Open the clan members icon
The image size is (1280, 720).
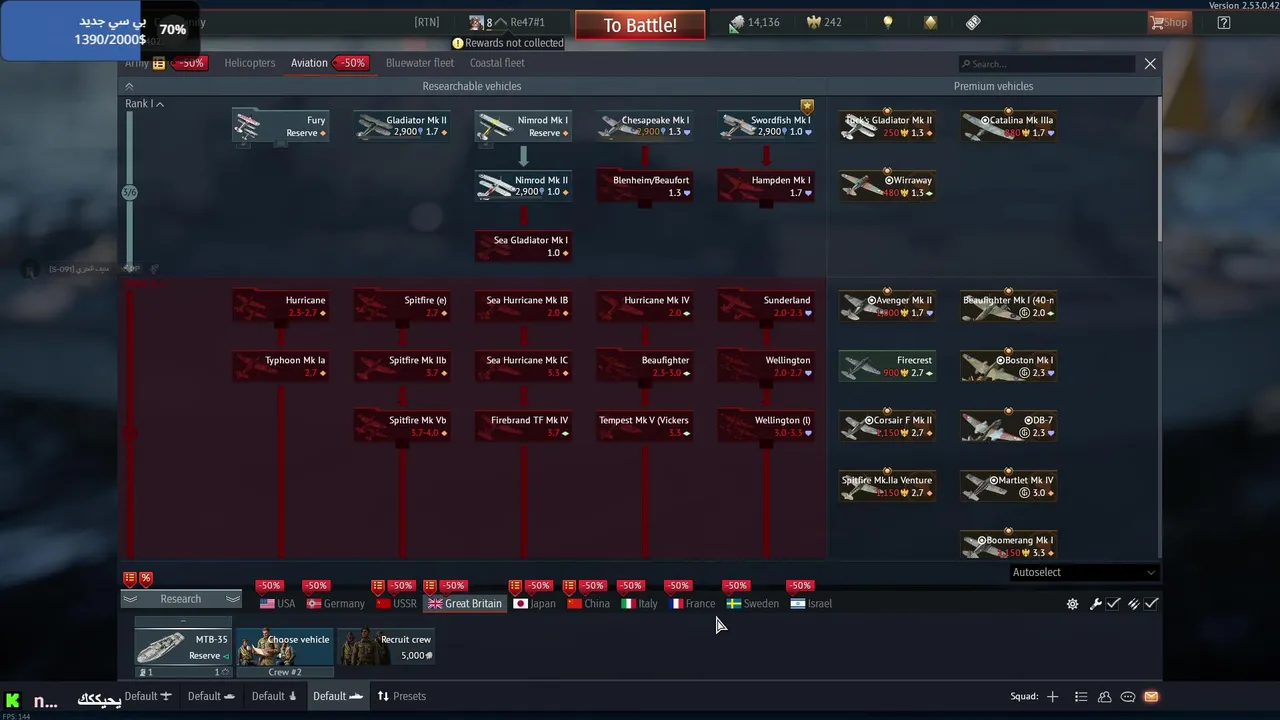1105,697
